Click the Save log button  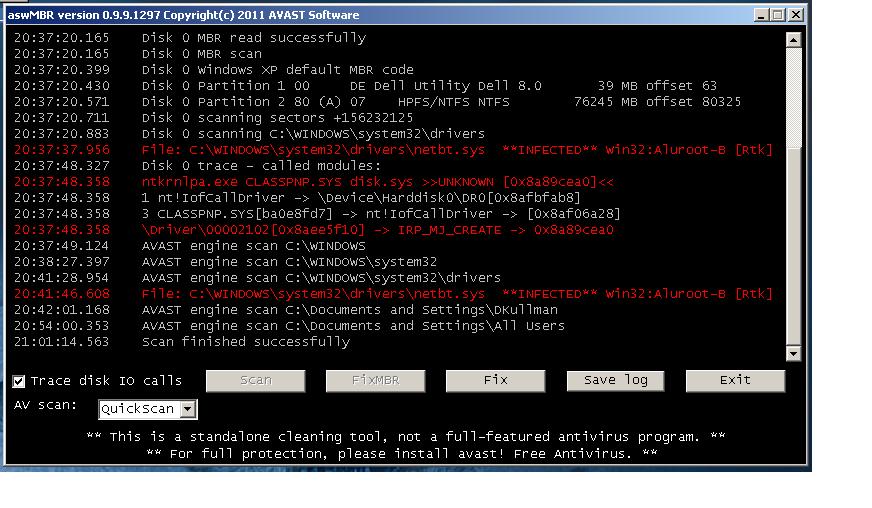(616, 381)
